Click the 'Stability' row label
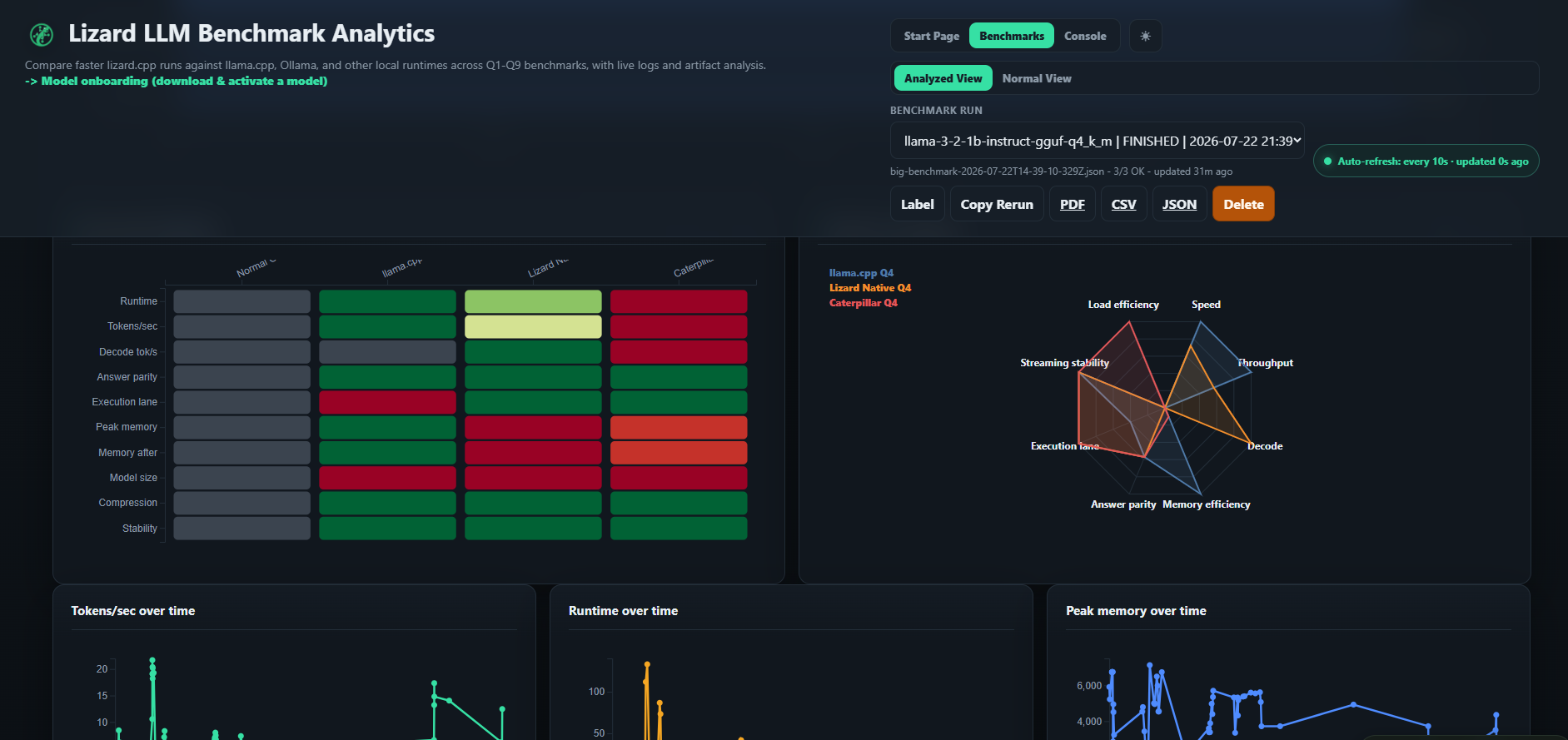This screenshot has height=740, width=1568. 139,529
